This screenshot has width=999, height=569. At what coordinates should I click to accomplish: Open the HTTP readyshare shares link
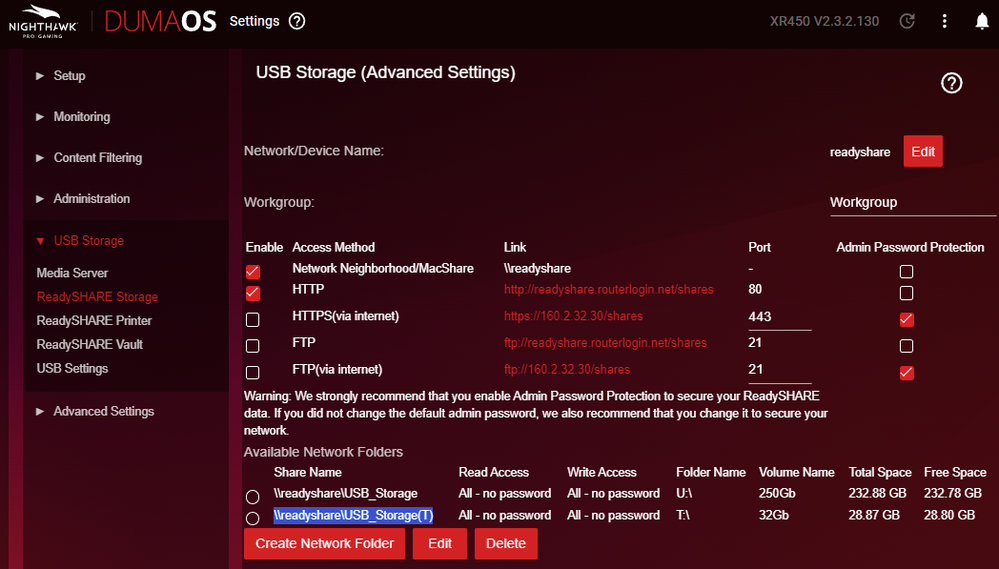coord(608,290)
